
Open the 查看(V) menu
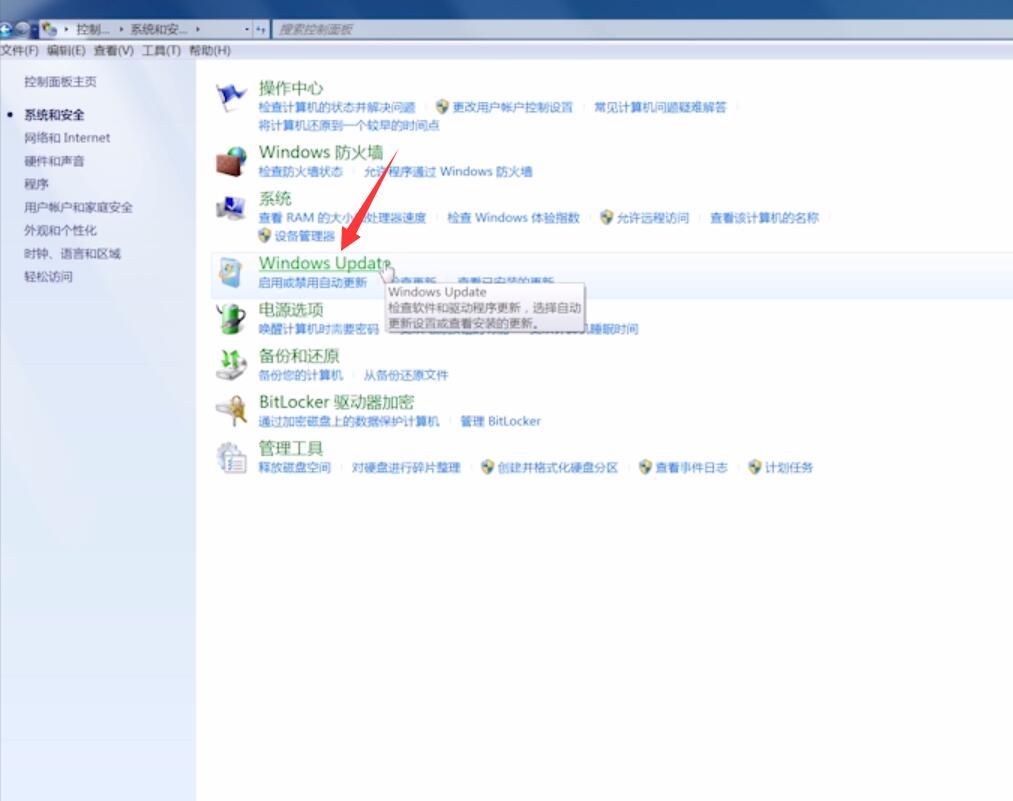114,50
